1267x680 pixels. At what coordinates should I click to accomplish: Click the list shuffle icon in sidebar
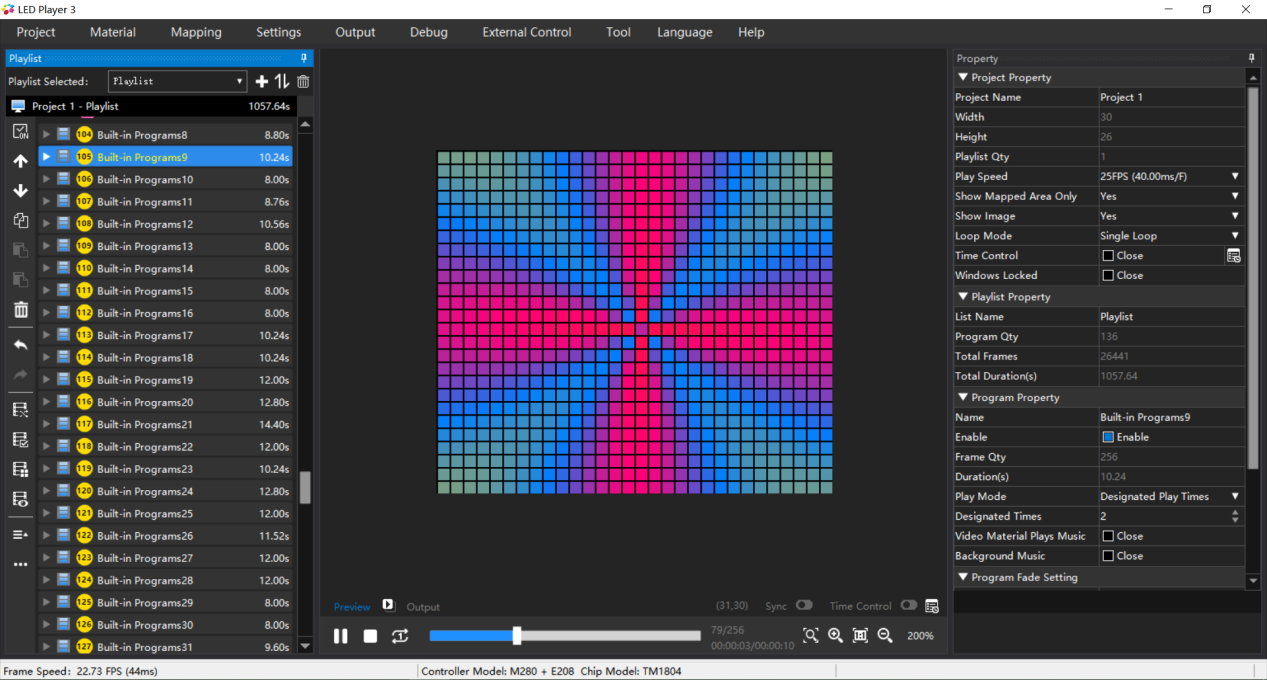(x=20, y=410)
